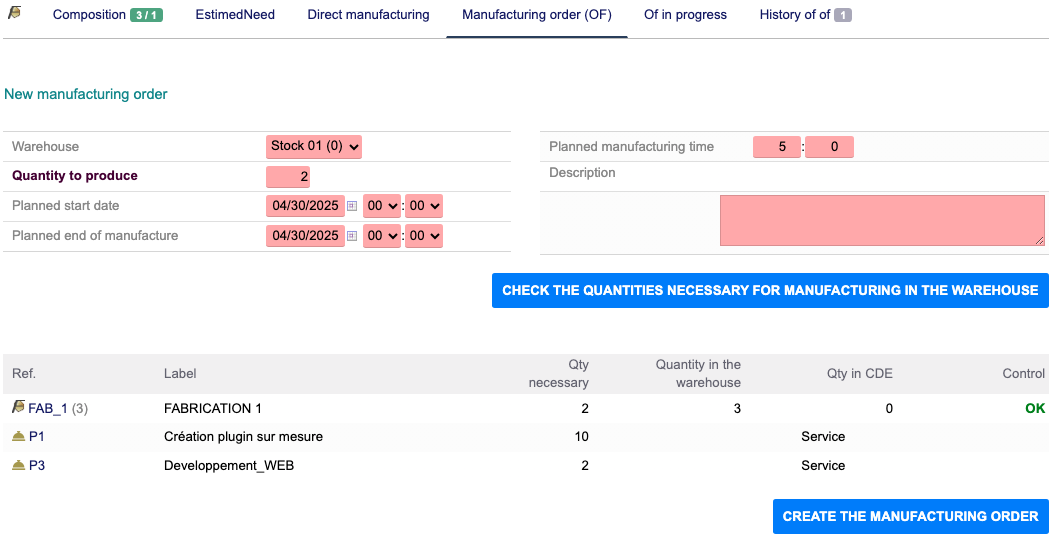Open the planned end hour dropdown
This screenshot has width=1062, height=542.
coord(381,236)
